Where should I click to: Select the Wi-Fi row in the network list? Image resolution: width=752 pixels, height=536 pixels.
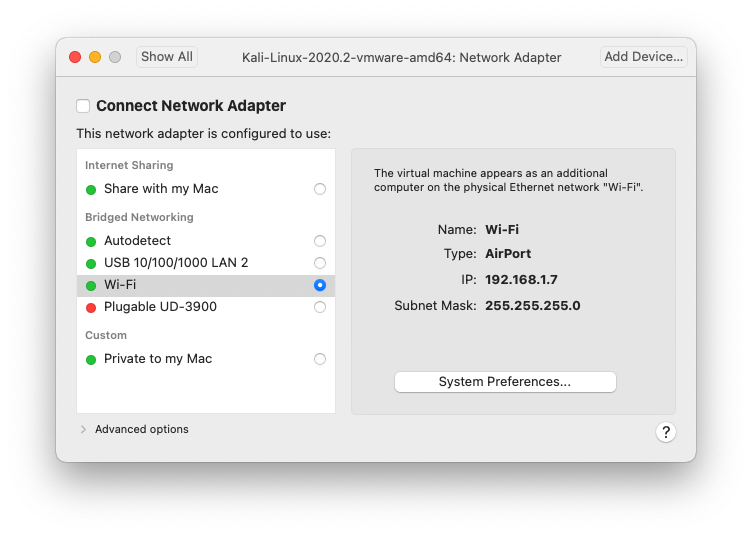(200, 285)
